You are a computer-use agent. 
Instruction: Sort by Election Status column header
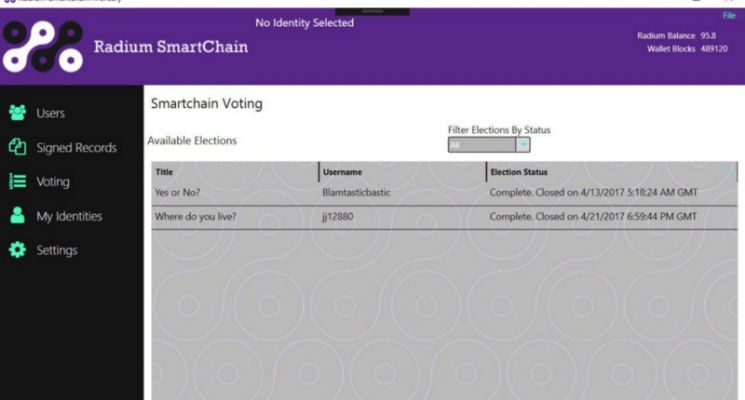point(610,172)
